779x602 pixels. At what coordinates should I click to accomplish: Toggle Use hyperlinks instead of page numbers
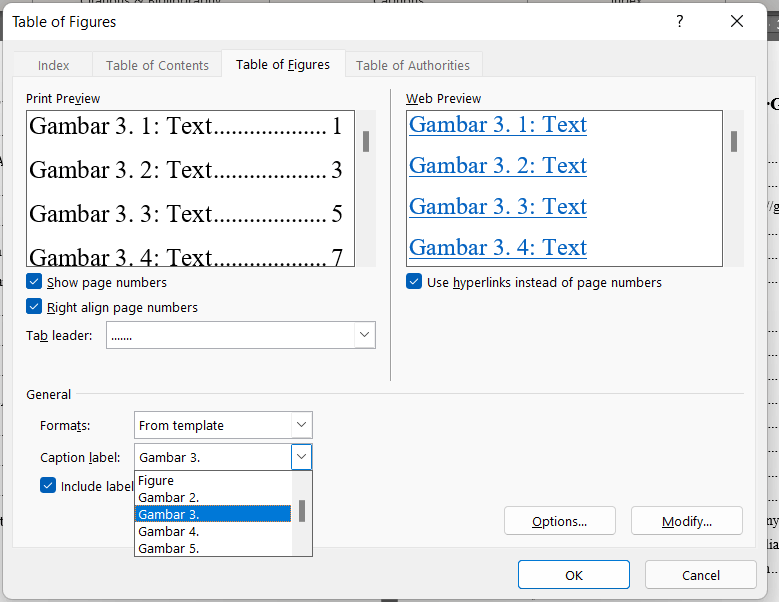[x=414, y=282]
